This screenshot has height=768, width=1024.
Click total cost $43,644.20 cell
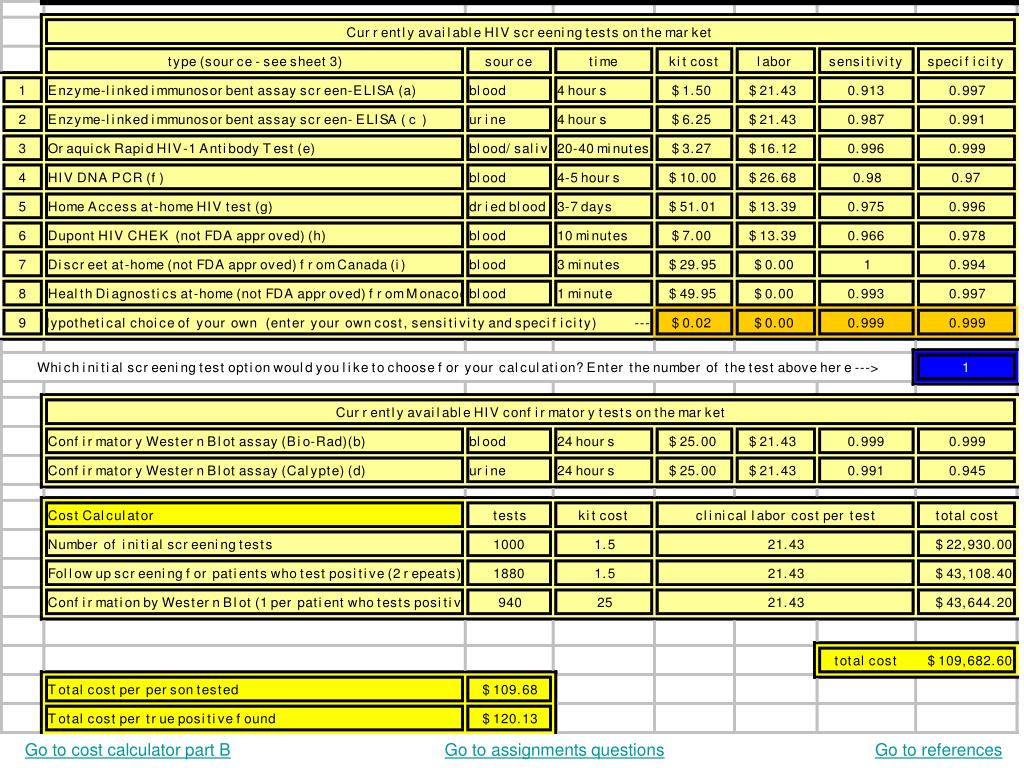[x=967, y=602]
